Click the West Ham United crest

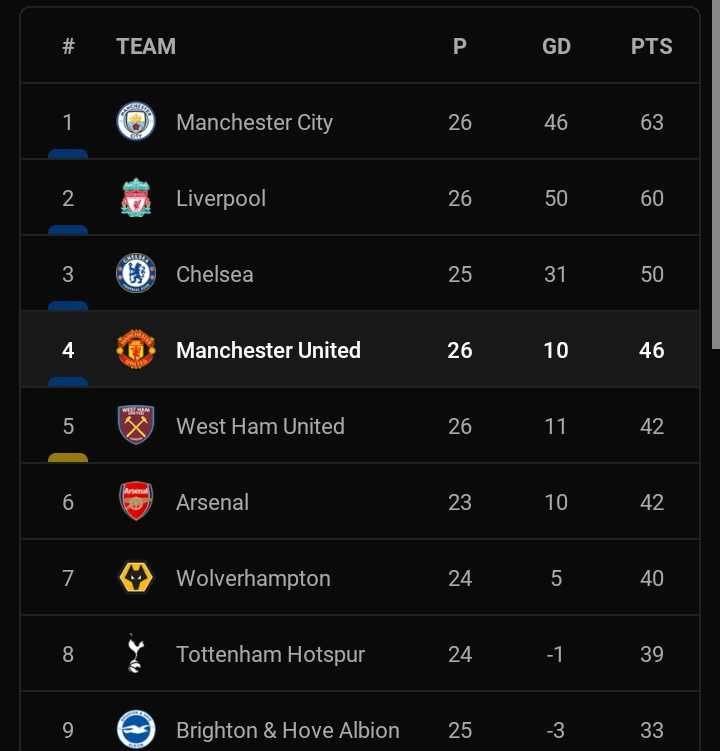136,425
